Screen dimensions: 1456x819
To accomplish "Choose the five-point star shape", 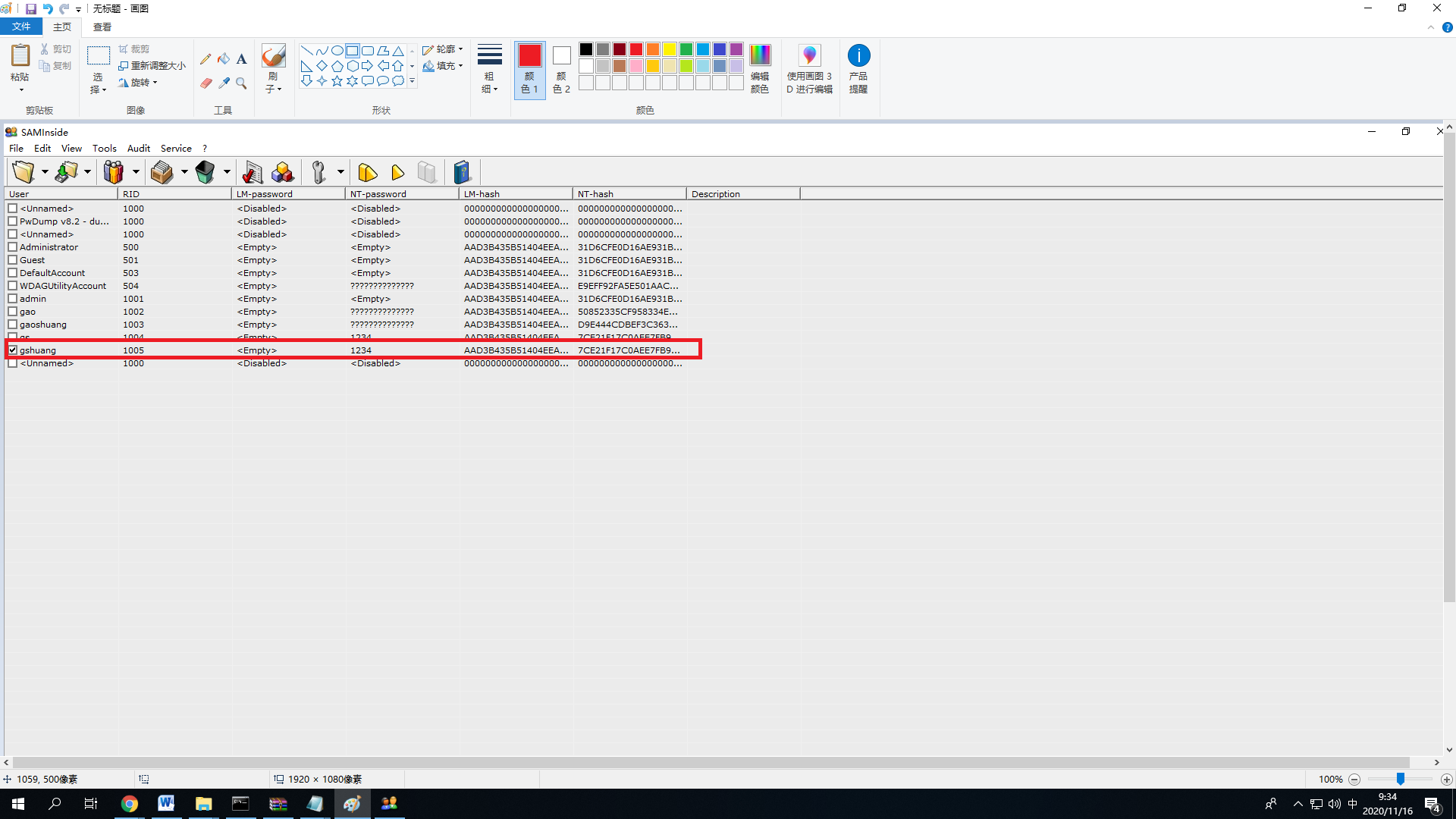I will tap(337, 81).
